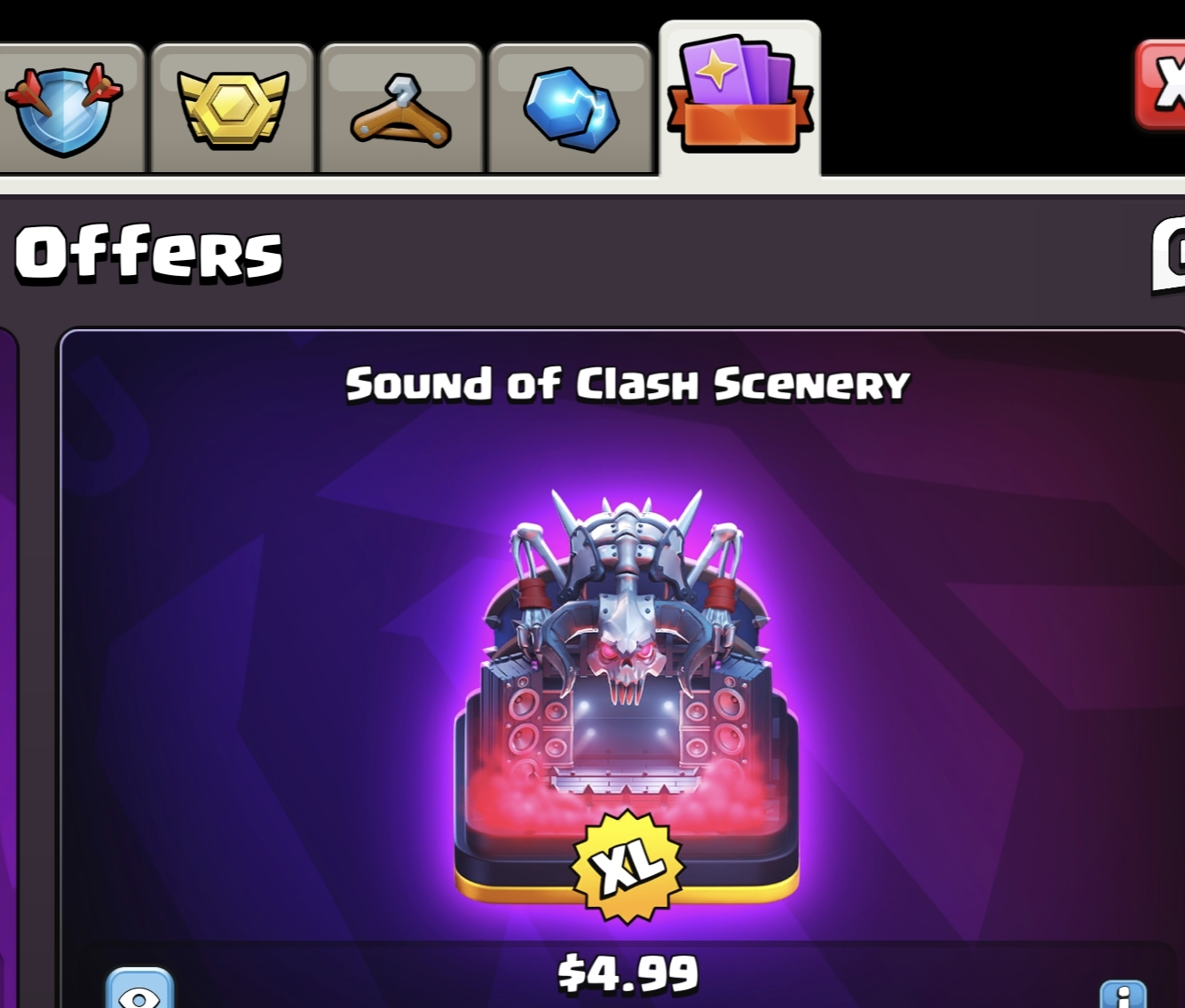The width and height of the screenshot is (1185, 1008).
Task: Select the previous offer card at left edge
Action: (x=8, y=665)
